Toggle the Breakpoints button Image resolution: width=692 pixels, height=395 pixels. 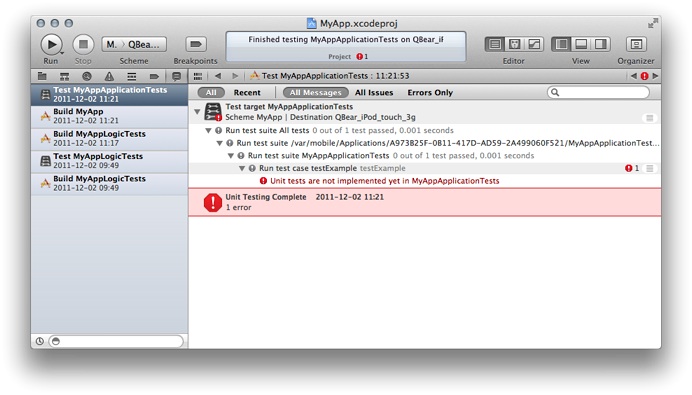(x=196, y=44)
